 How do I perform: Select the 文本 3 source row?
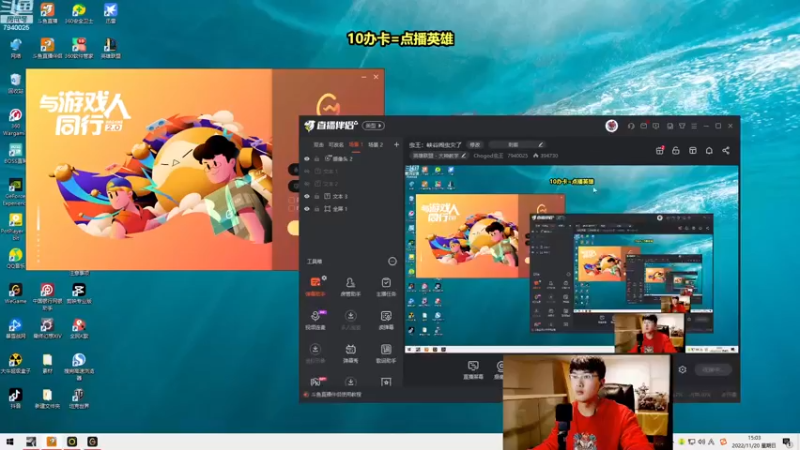351,196
